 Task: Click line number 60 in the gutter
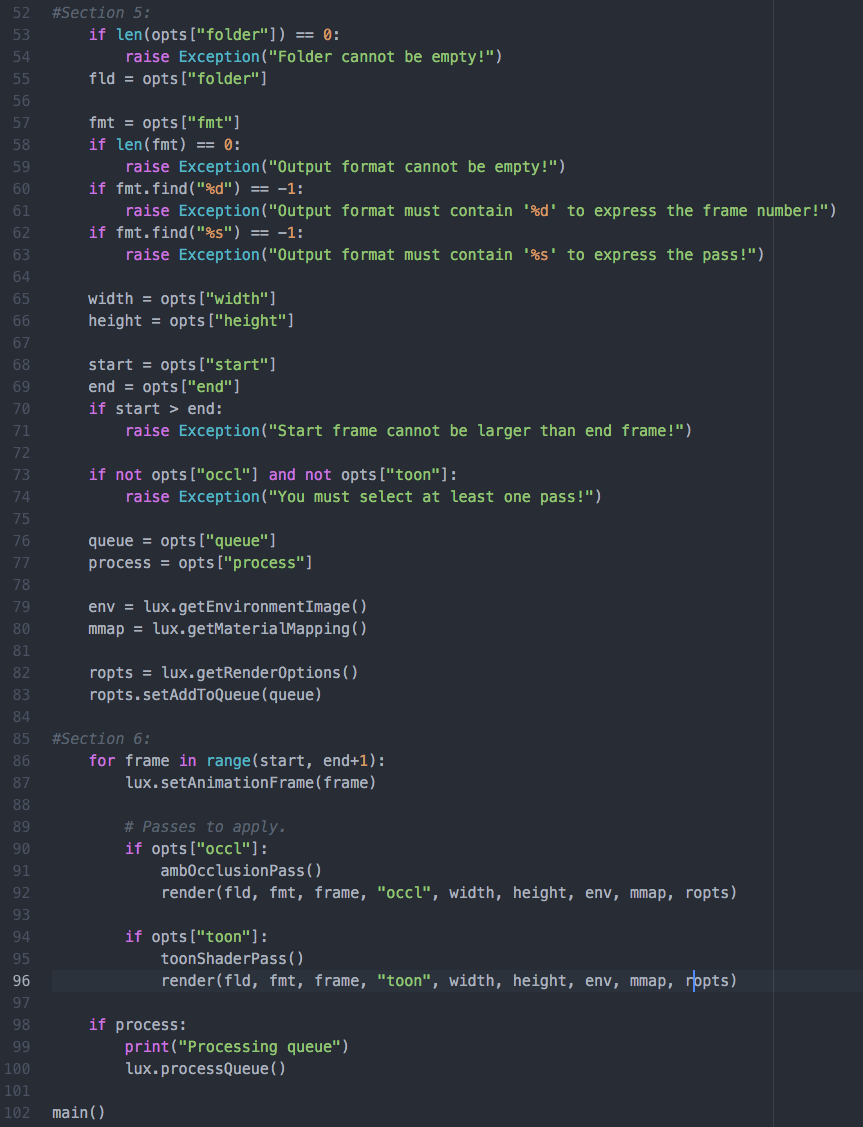click(x=22, y=189)
